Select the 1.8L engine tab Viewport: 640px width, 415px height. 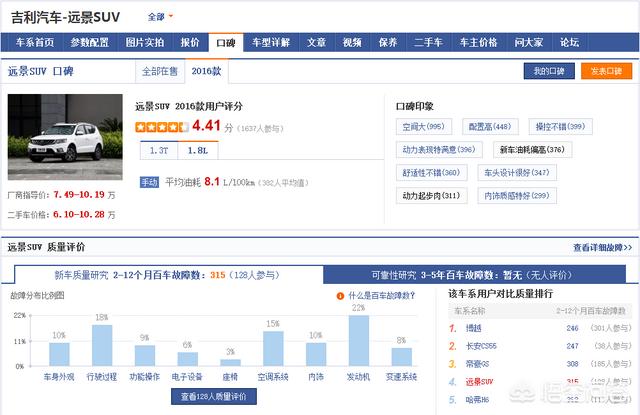tap(198, 151)
